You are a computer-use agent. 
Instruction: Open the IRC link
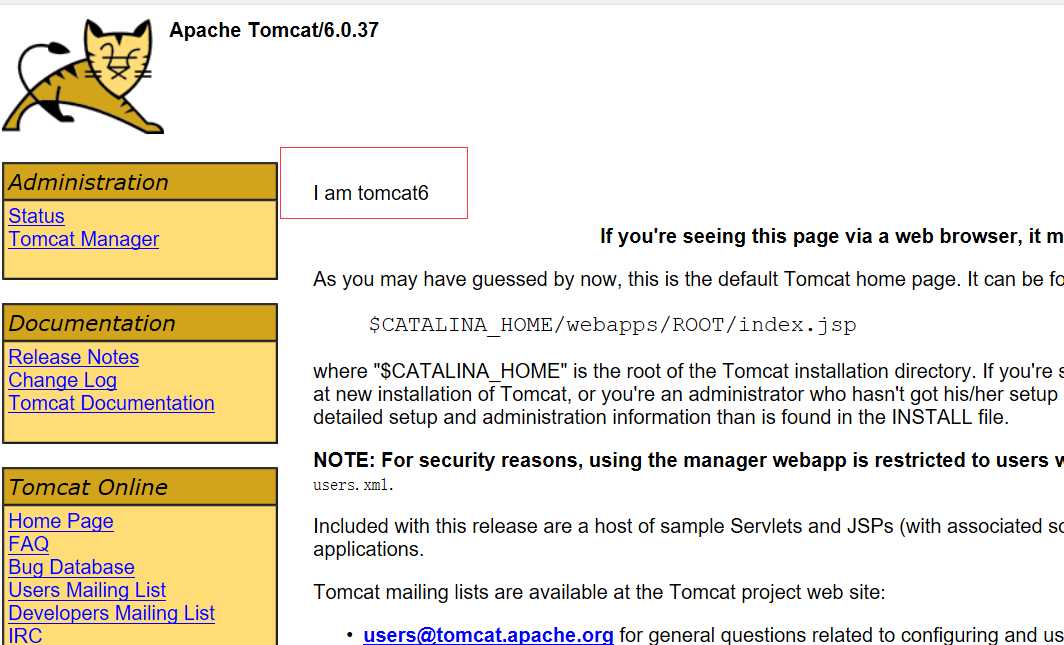pyautogui.click(x=25, y=636)
